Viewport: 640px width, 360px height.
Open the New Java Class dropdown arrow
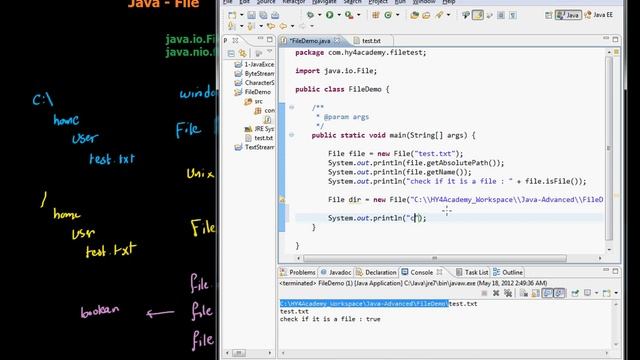point(397,15)
